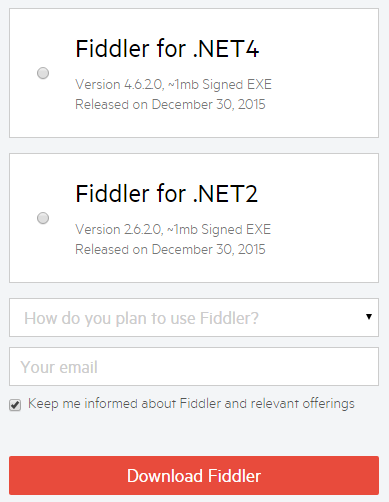
Task: Click the 'Version 4.6.2.0, ~1mb Signed EXE' text
Action: [173, 85]
